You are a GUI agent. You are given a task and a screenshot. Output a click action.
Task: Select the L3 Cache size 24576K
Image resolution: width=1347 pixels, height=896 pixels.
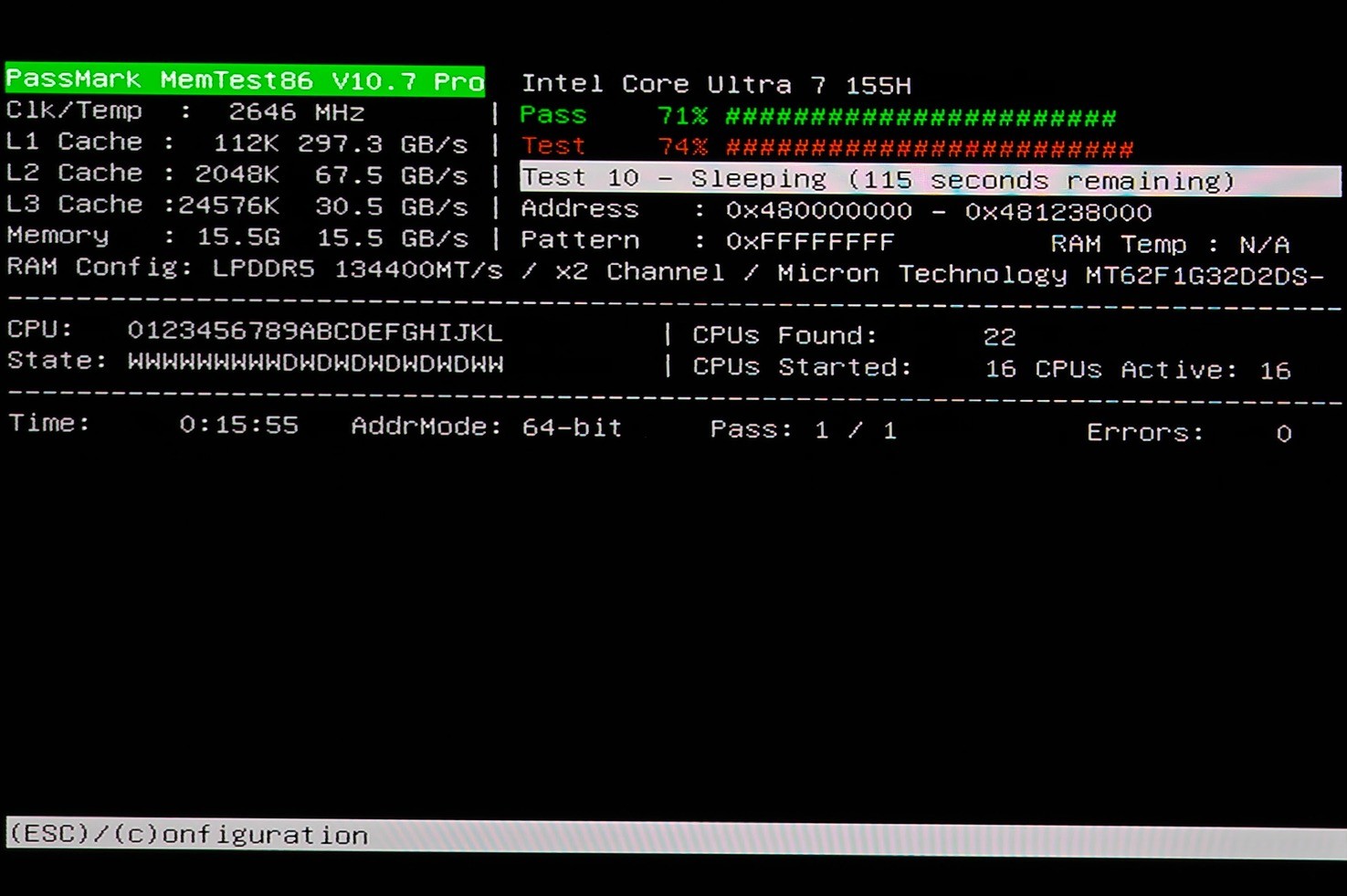(x=228, y=206)
